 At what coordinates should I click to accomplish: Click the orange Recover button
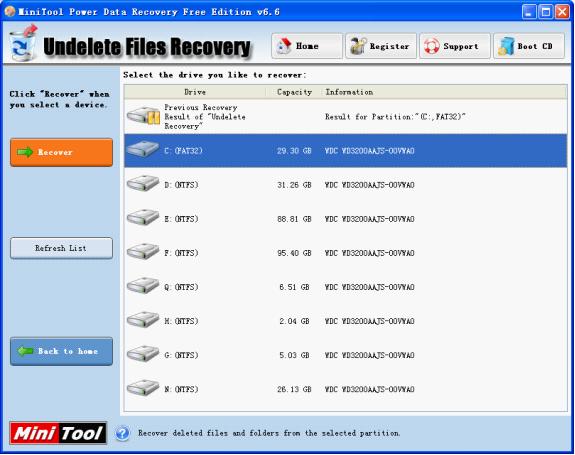tap(61, 152)
